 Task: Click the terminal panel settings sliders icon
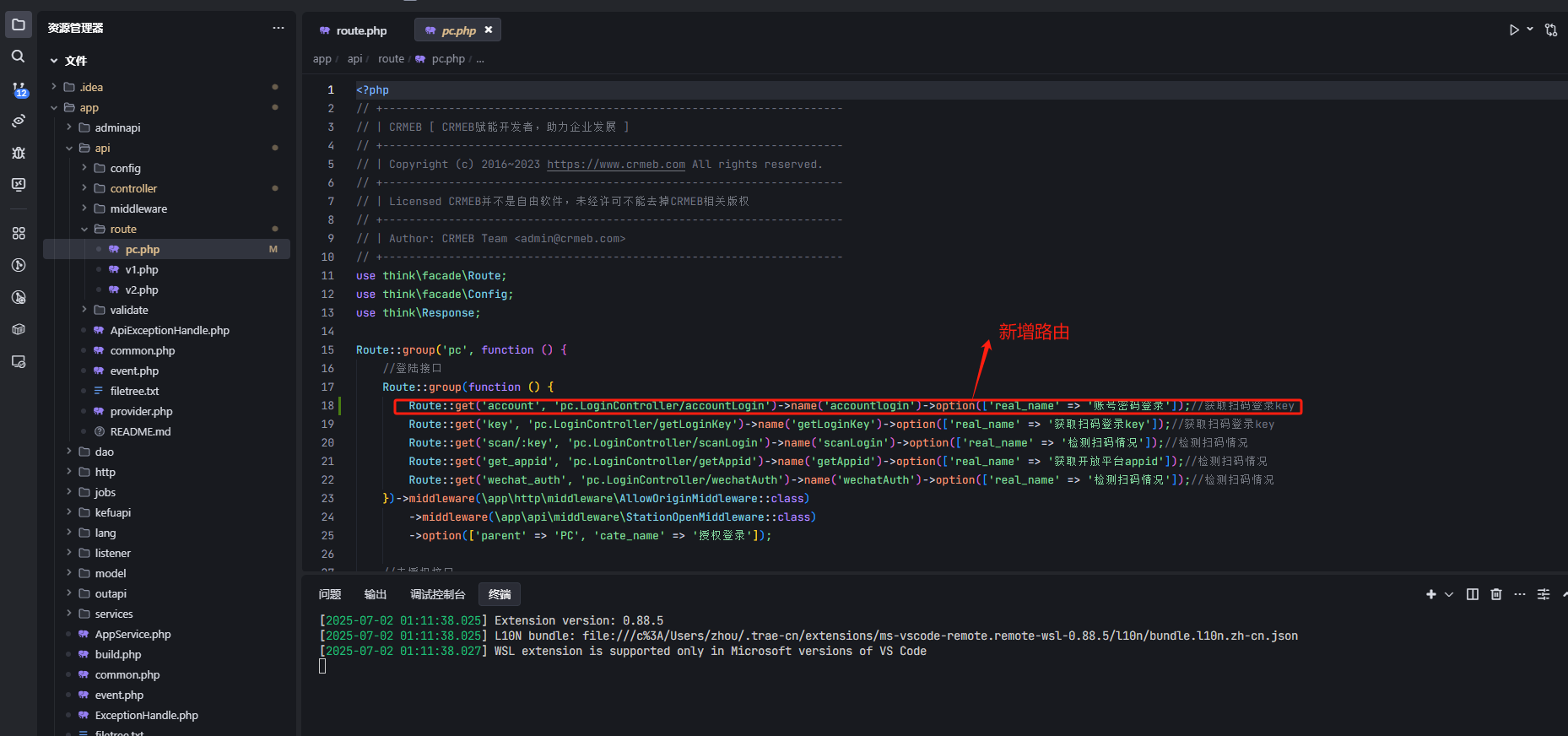(x=1544, y=594)
